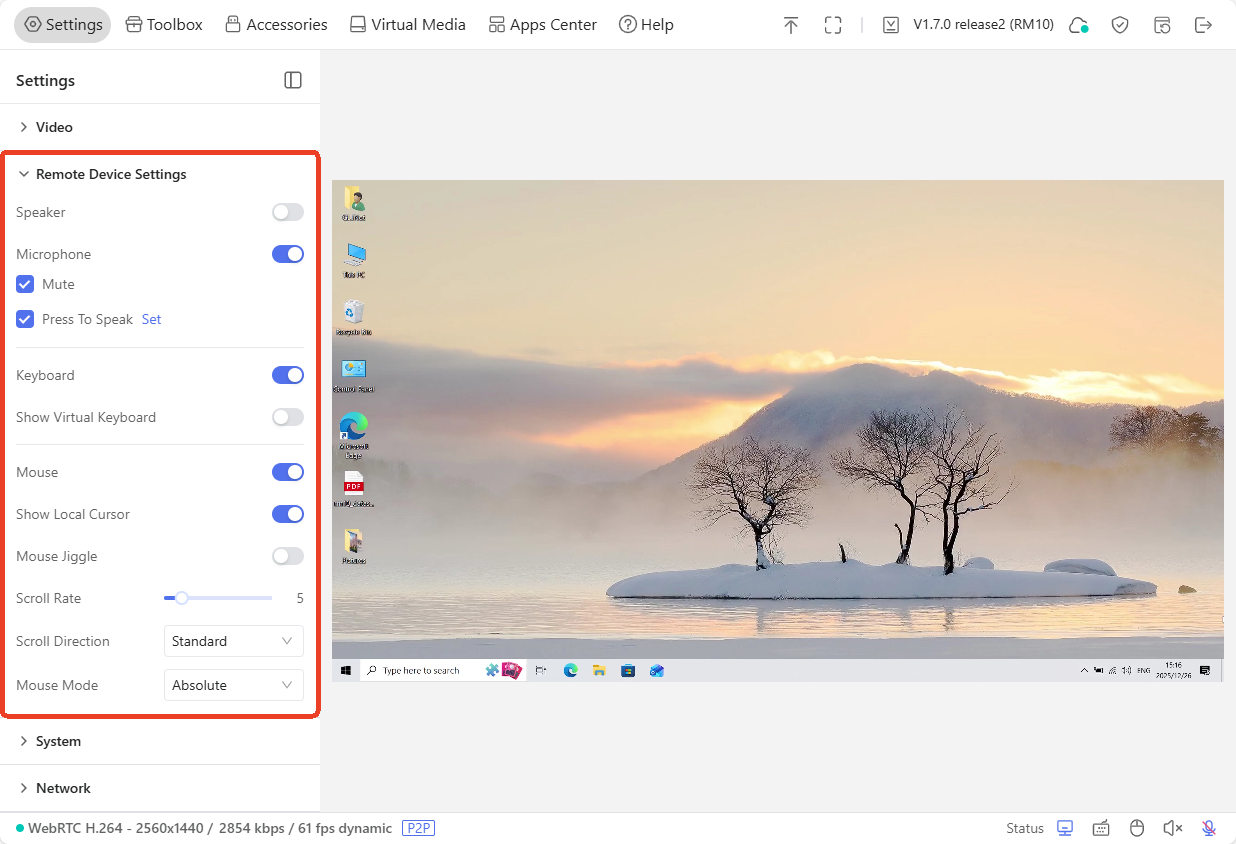The width and height of the screenshot is (1236, 844).
Task: Turn on Mouse Jiggle
Action: tap(288, 556)
